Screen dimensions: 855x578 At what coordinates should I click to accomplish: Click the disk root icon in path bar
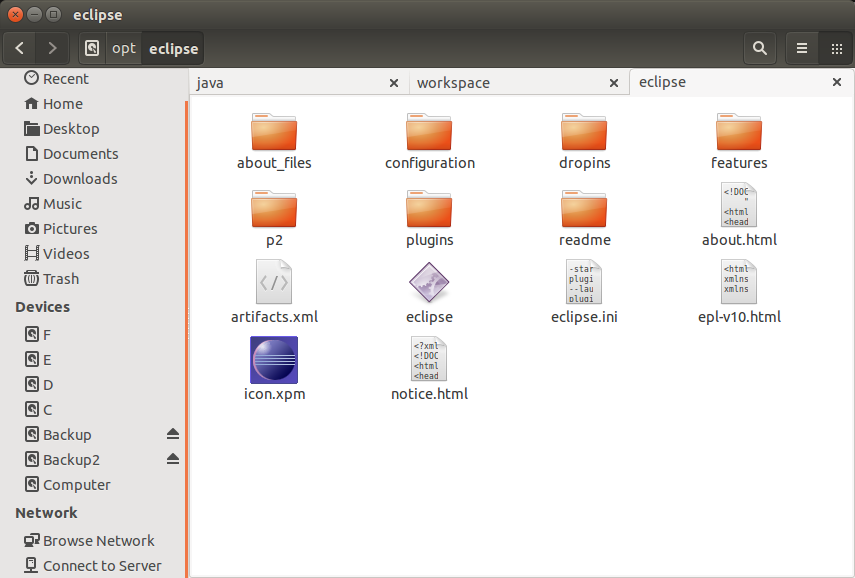[x=92, y=49]
